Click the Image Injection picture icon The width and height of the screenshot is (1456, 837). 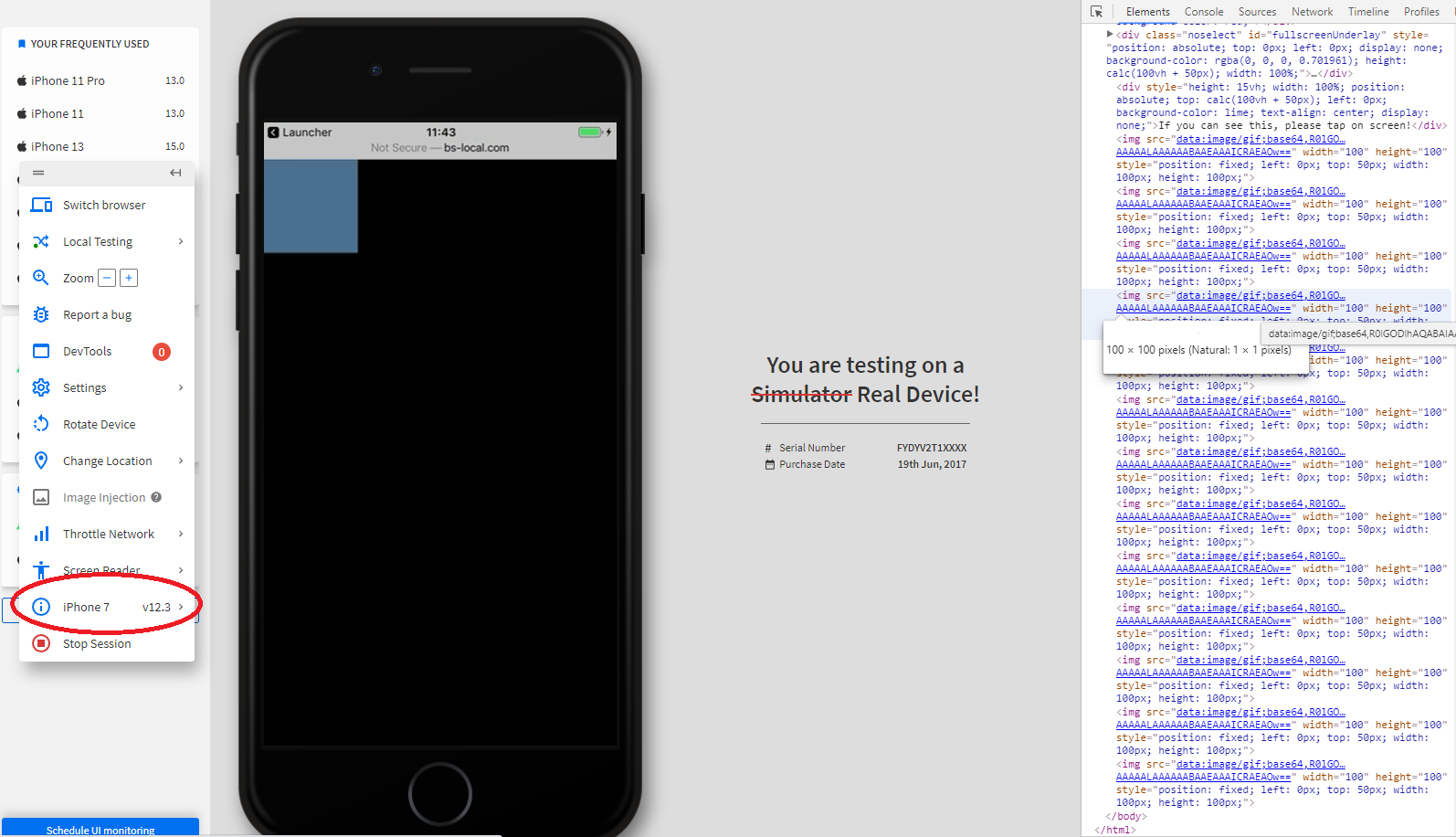point(41,497)
